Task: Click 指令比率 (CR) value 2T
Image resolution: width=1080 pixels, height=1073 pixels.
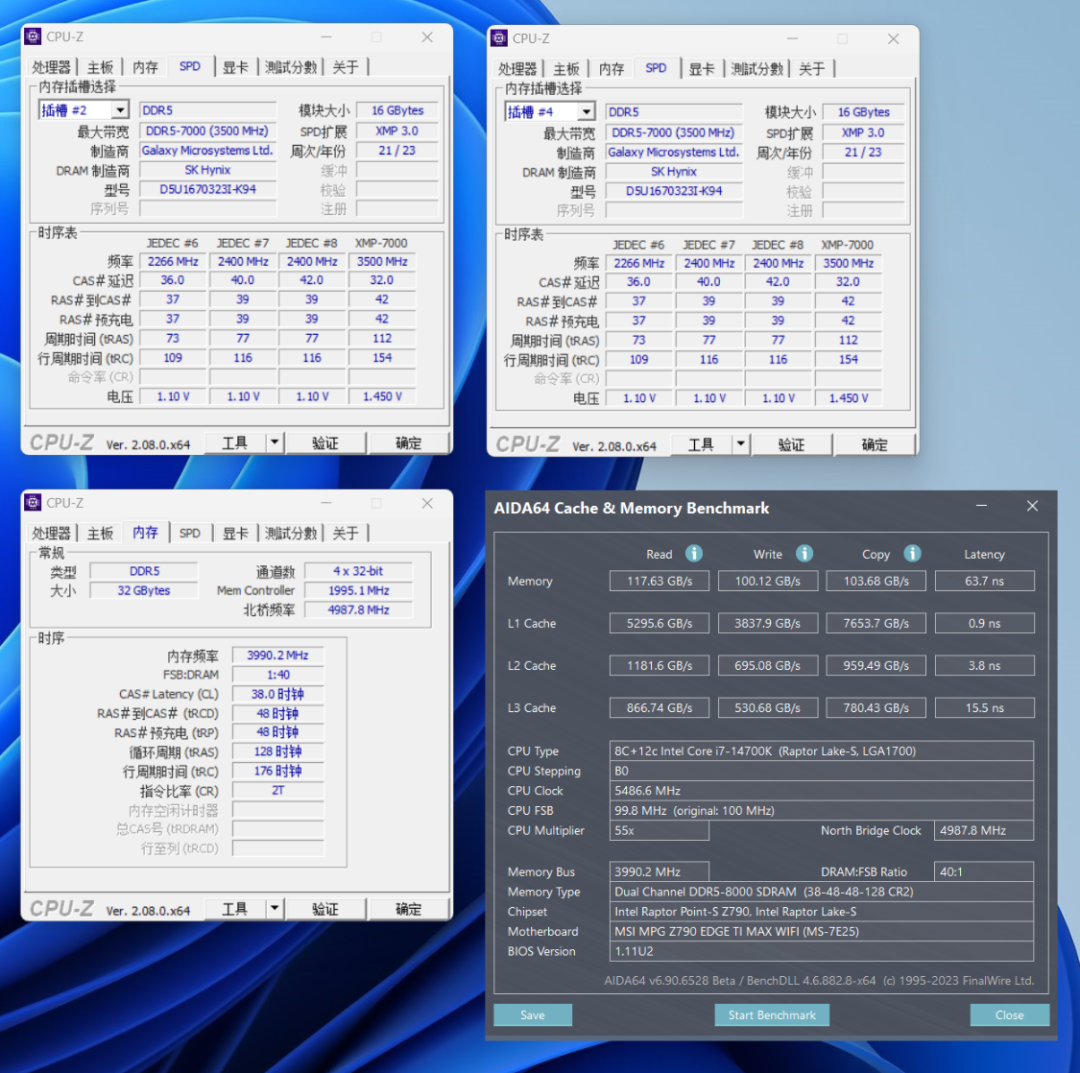Action: pyautogui.click(x=278, y=790)
